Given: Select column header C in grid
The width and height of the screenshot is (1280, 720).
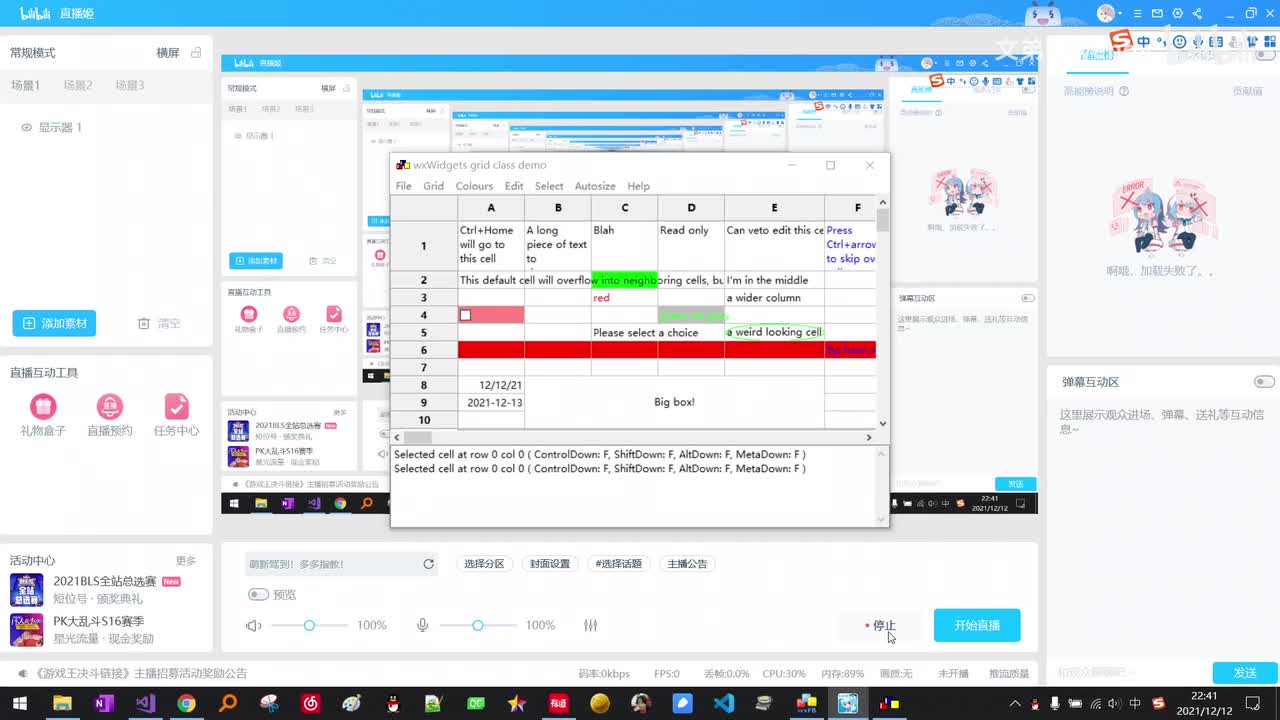Looking at the screenshot, I should pyautogui.click(x=624, y=208).
